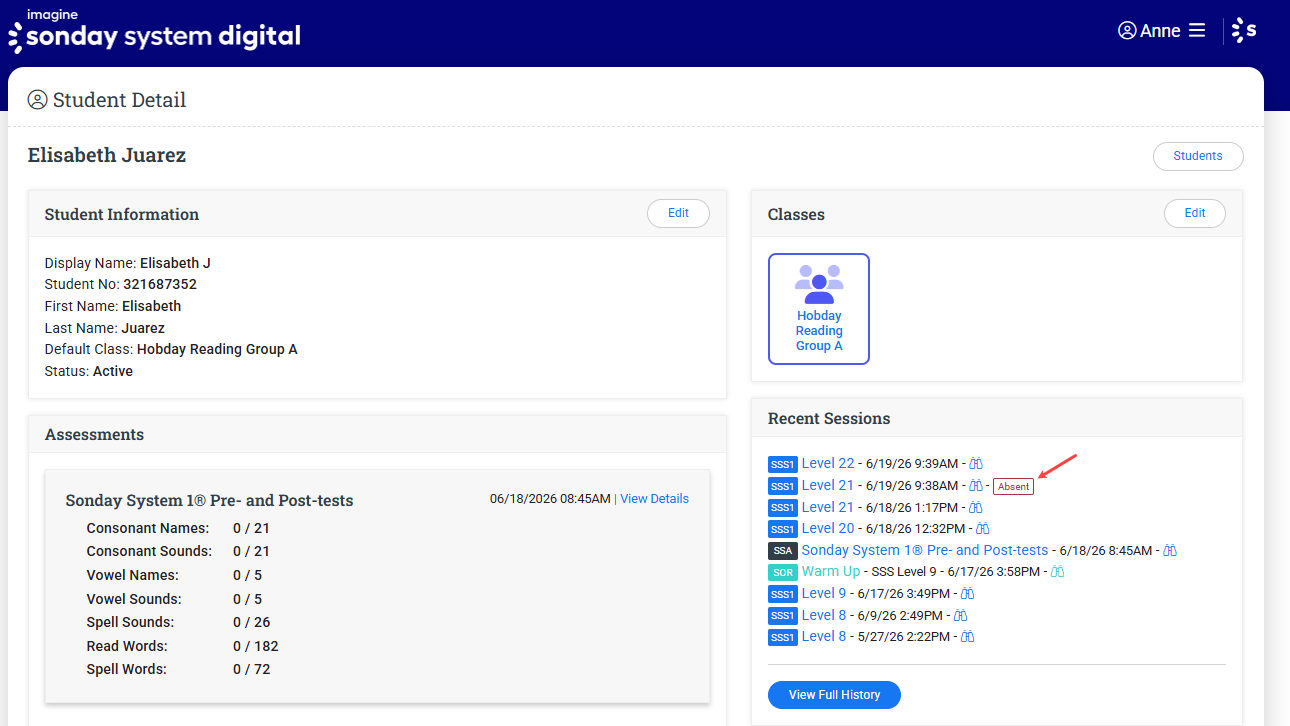
Task: Click Default Class value Hobday Reading Group A
Action: [217, 350]
